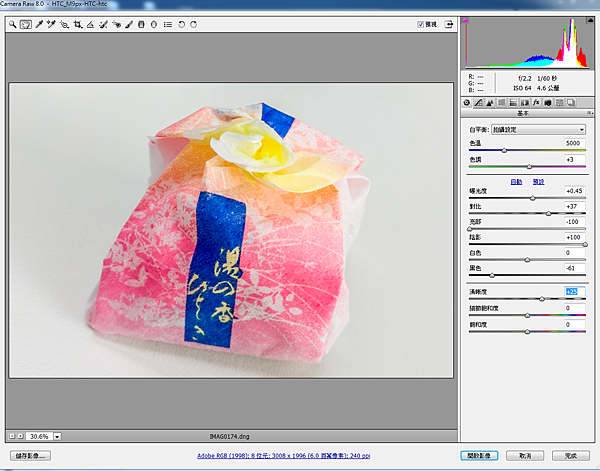Click the 飽和度 saturation slider handle
Viewport: 600px width, 471px height.
pos(527,332)
